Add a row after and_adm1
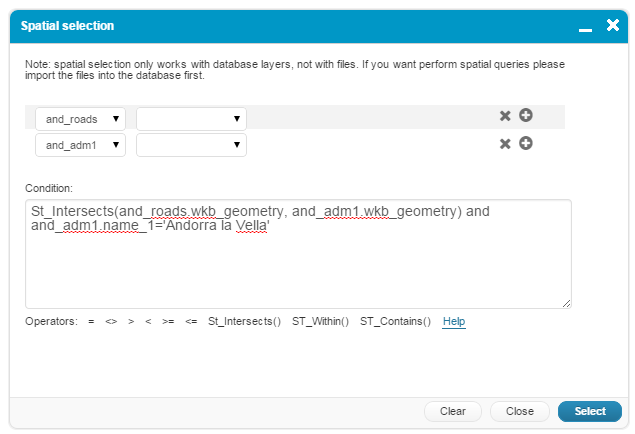Image resolution: width=635 pixels, height=434 pixels. coord(525,144)
